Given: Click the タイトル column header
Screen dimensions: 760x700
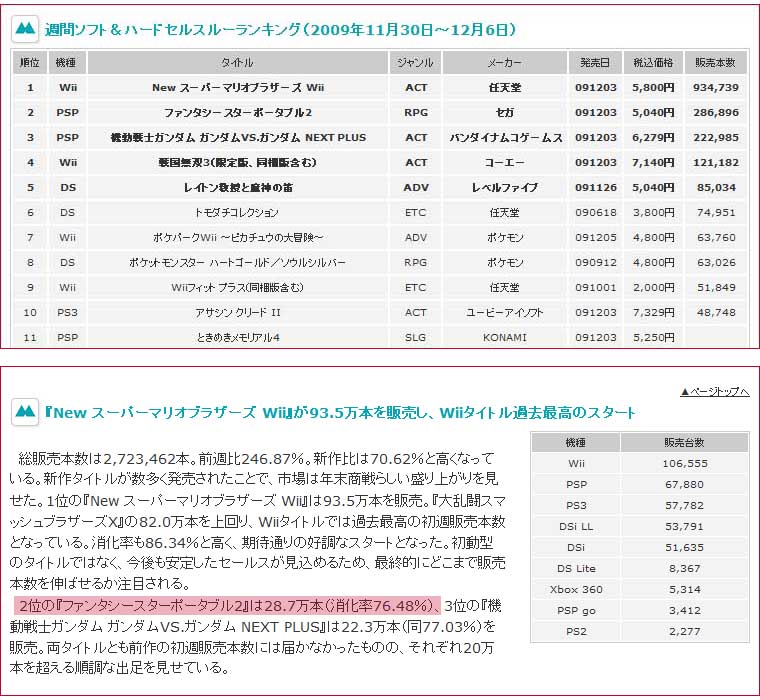Looking at the screenshot, I should point(238,62).
